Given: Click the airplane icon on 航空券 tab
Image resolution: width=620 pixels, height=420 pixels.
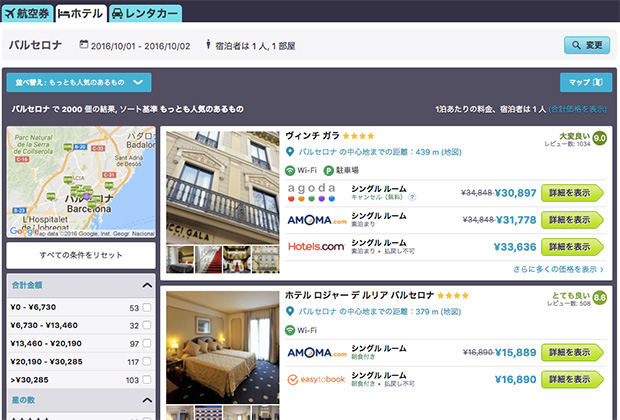Looking at the screenshot, I should pos(9,13).
